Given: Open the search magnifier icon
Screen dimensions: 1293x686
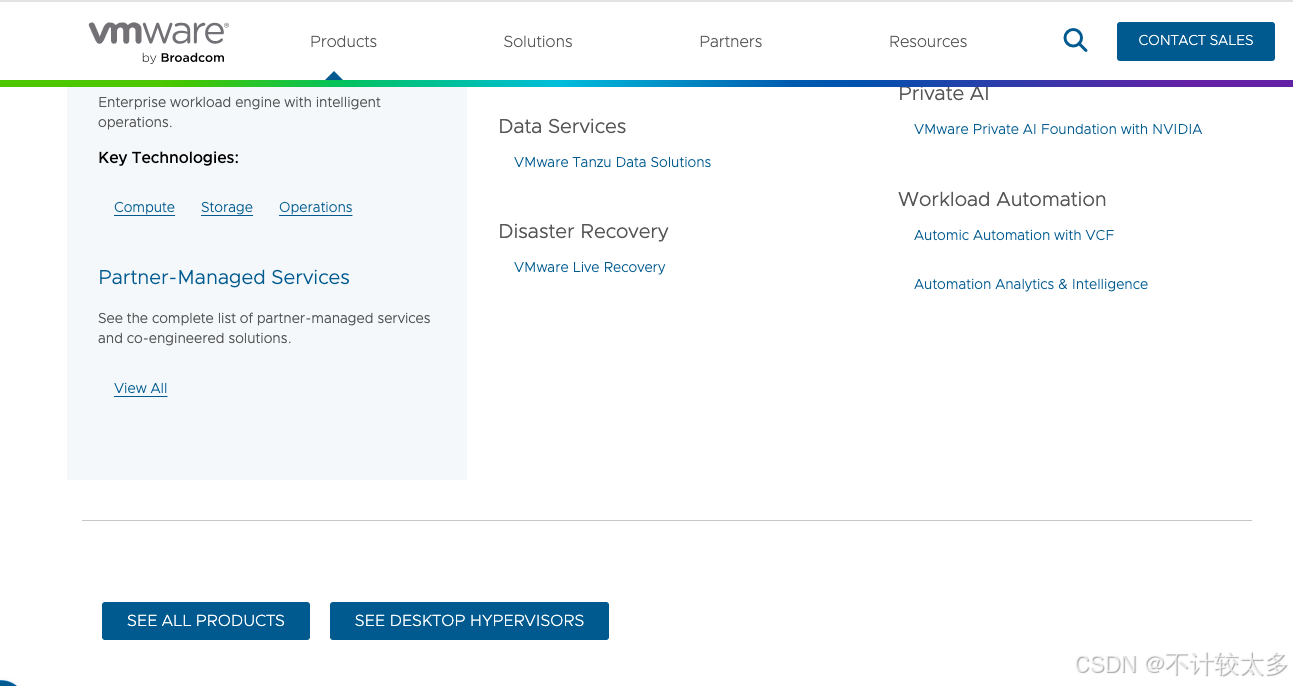Looking at the screenshot, I should (1075, 40).
